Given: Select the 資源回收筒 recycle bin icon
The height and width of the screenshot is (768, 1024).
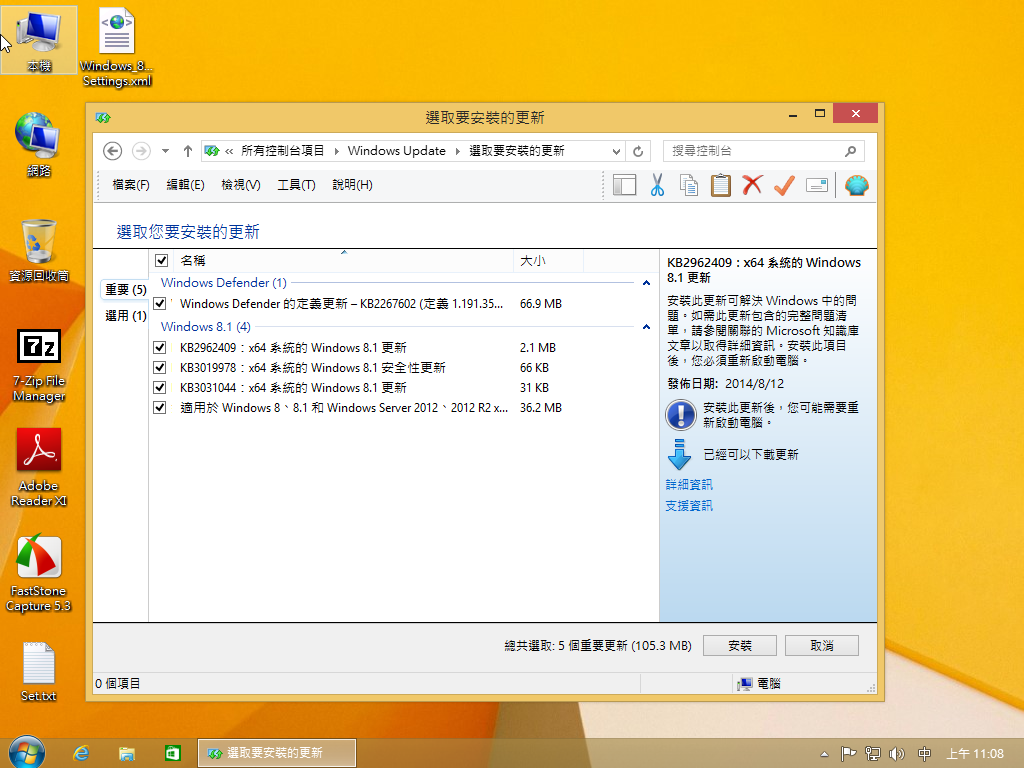Looking at the screenshot, I should [x=39, y=250].
